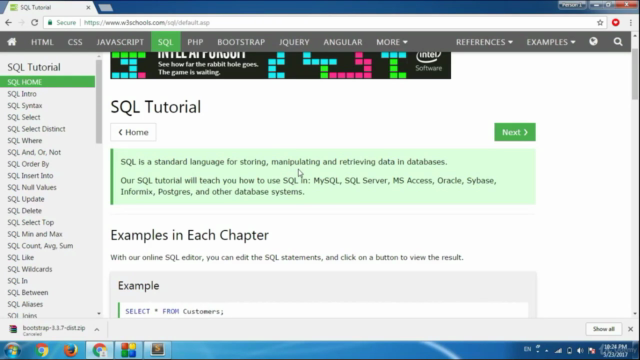640x360 pixels.
Task: Click the volume icon in system tray
Action: tap(580, 351)
